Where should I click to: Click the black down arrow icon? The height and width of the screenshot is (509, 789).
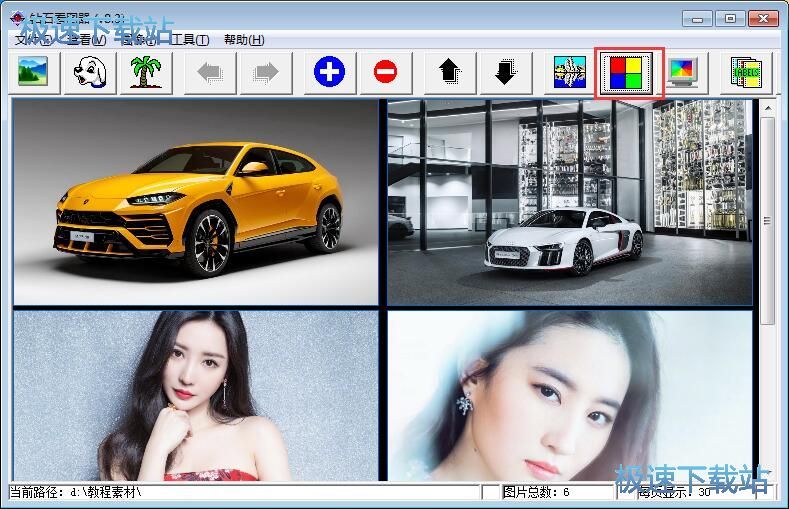pyautogui.click(x=506, y=72)
